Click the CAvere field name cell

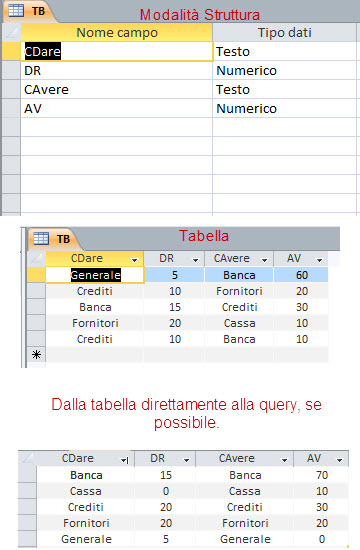click(x=117, y=89)
